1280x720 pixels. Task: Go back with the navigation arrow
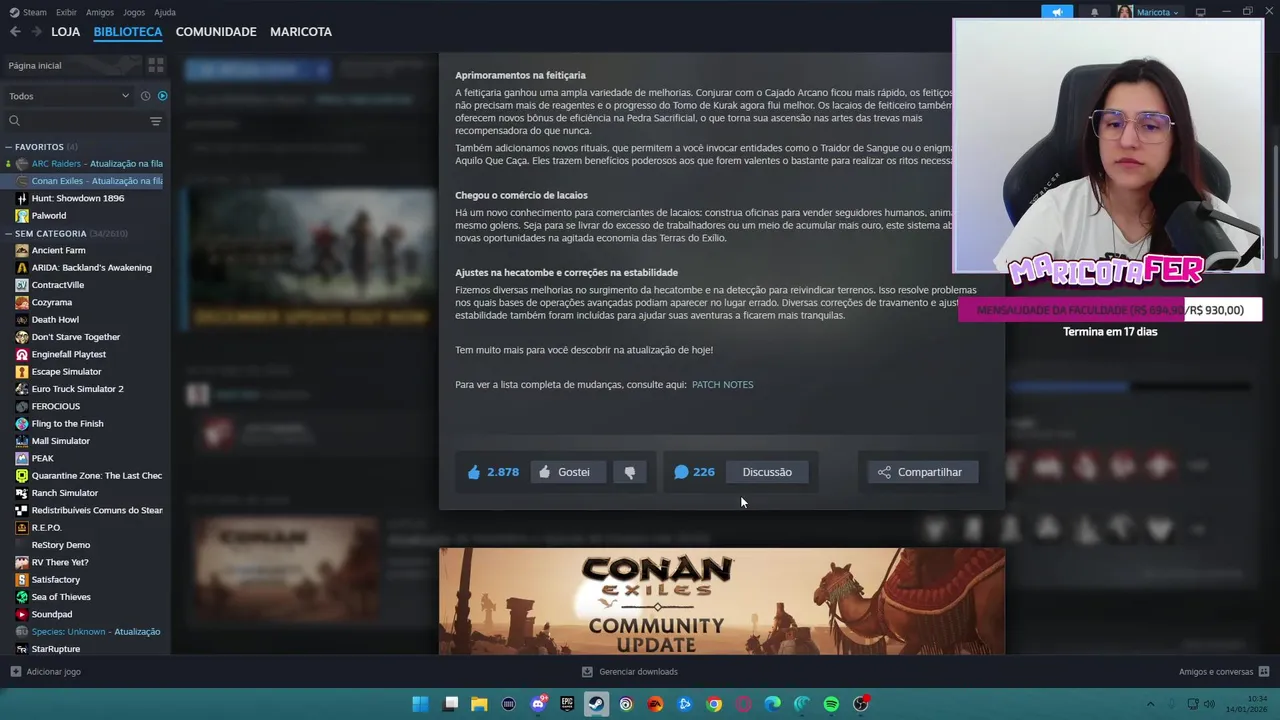tap(15, 32)
